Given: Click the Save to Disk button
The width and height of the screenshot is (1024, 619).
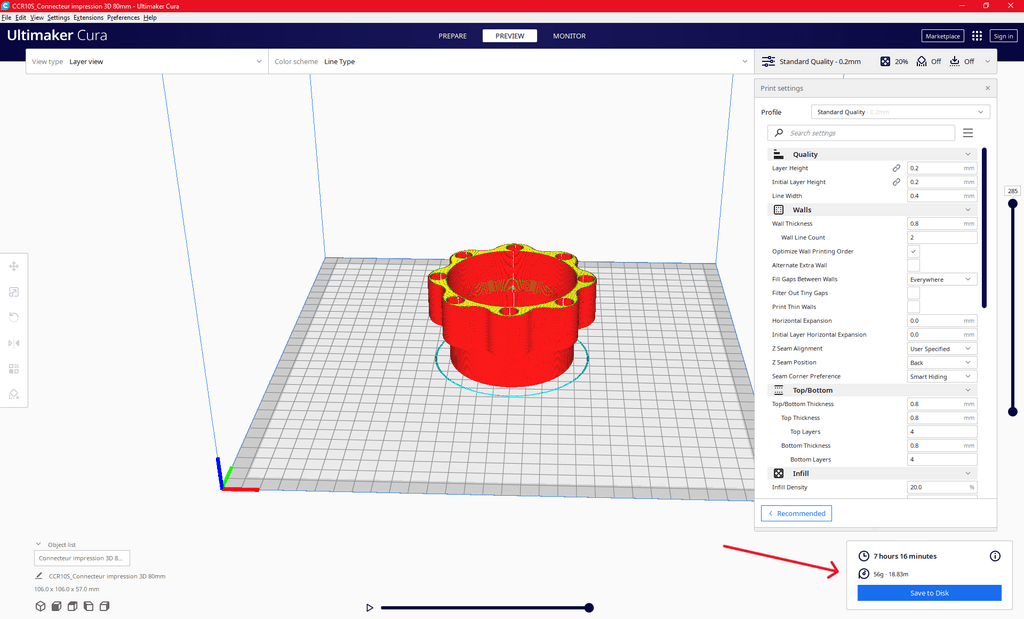Looking at the screenshot, I should (x=929, y=593).
